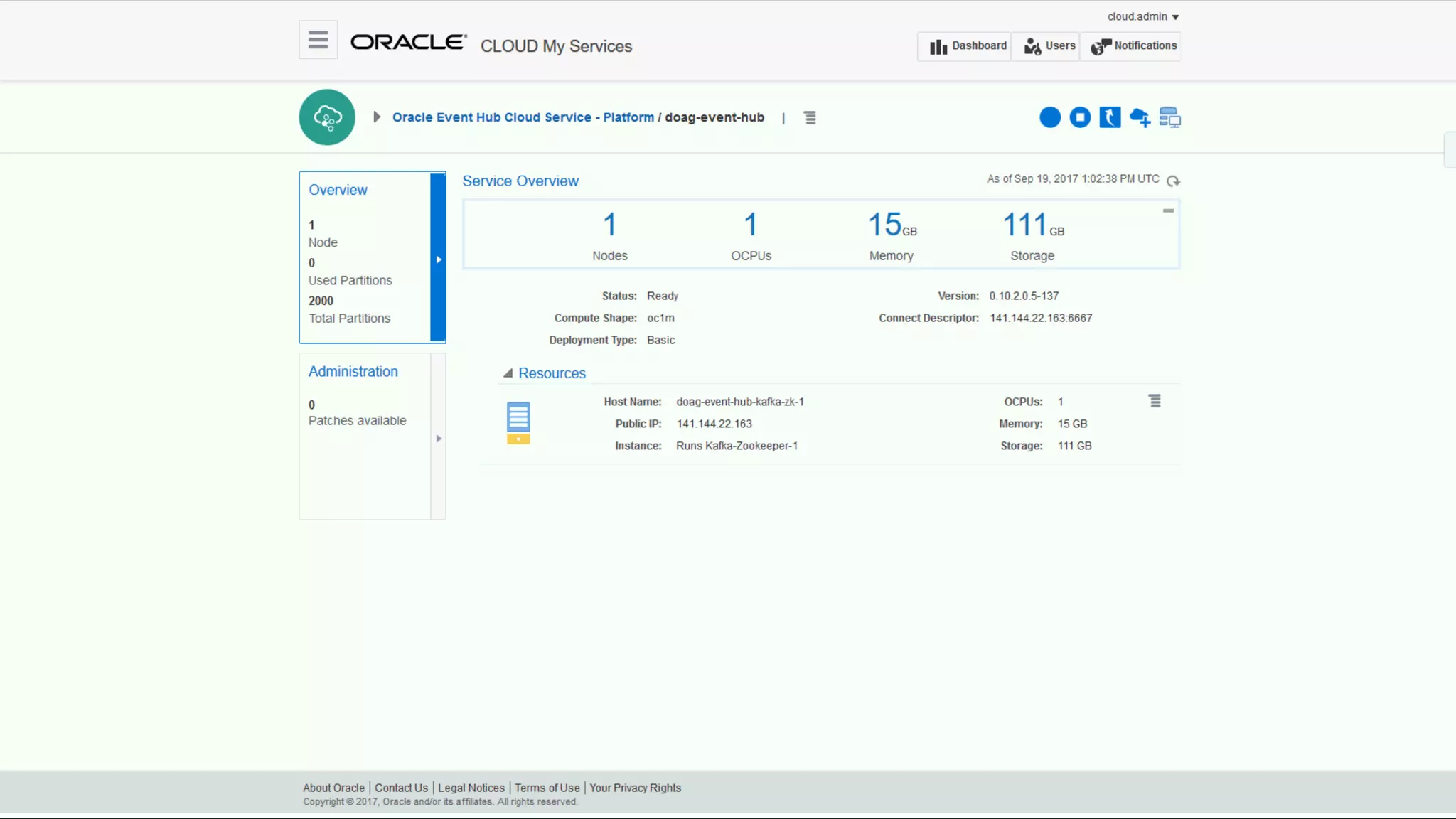Open the Notifications page

coord(1133,46)
